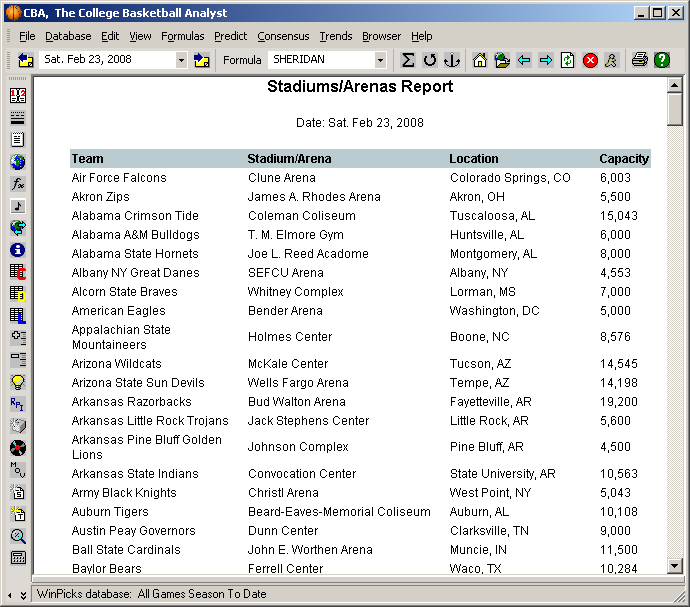Screen dimensions: 690x607
Task: Open the File menu
Action: tap(27, 36)
